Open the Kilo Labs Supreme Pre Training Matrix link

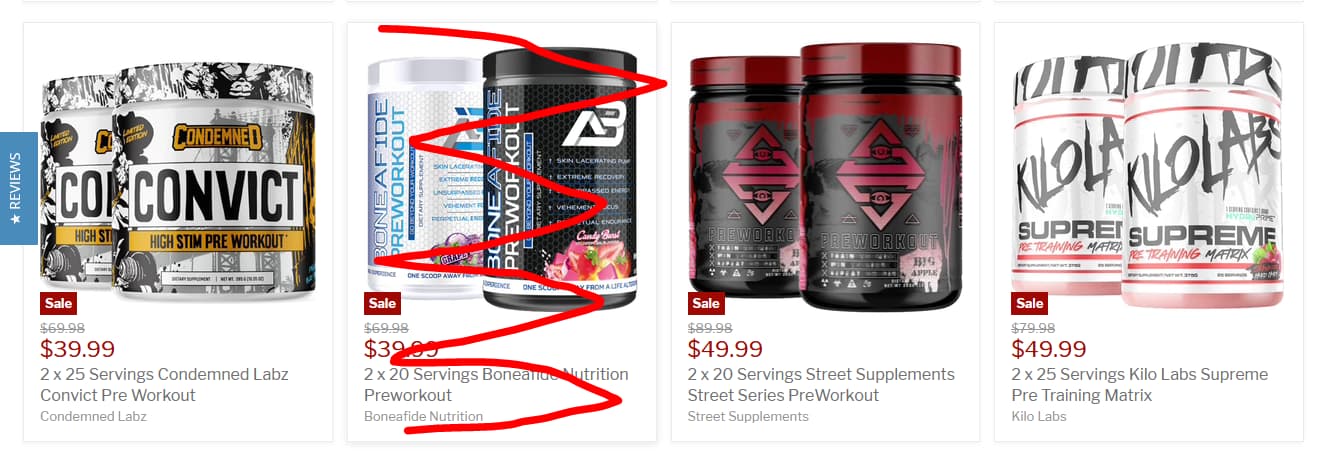pyautogui.click(x=1140, y=385)
